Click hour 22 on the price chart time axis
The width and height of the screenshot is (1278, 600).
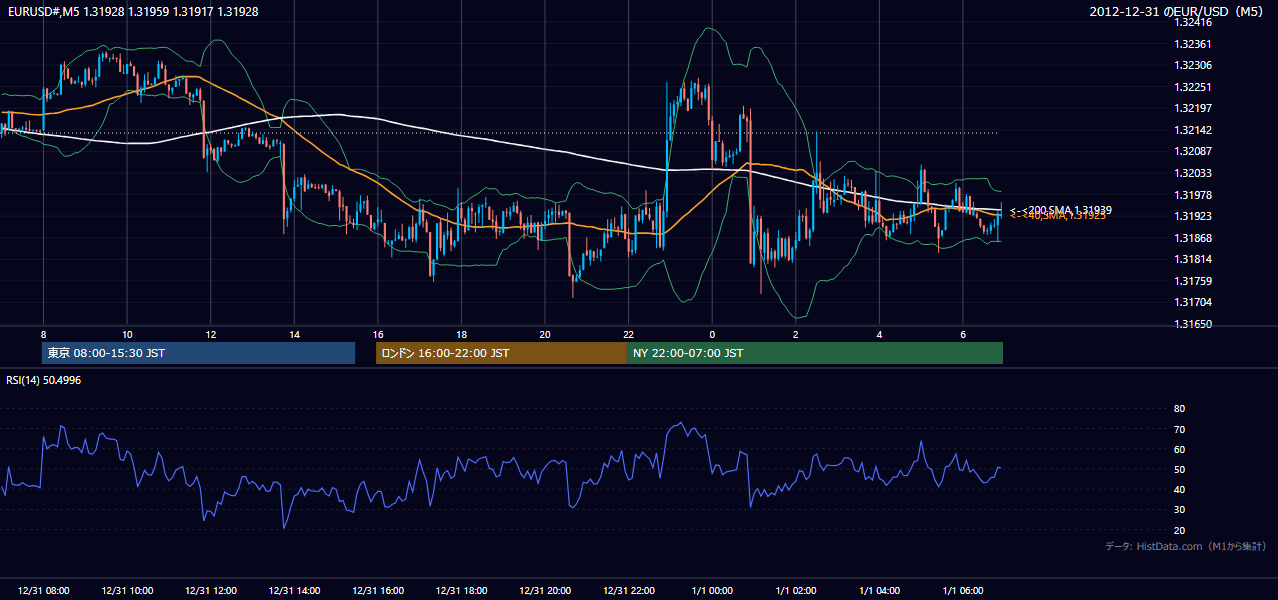629,335
